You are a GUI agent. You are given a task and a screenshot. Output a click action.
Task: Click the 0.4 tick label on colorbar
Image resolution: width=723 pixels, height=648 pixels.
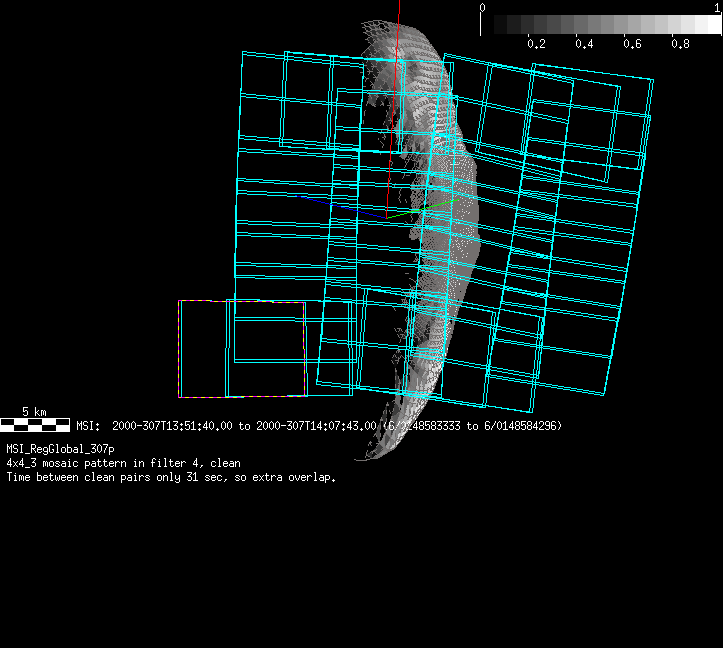pos(585,44)
